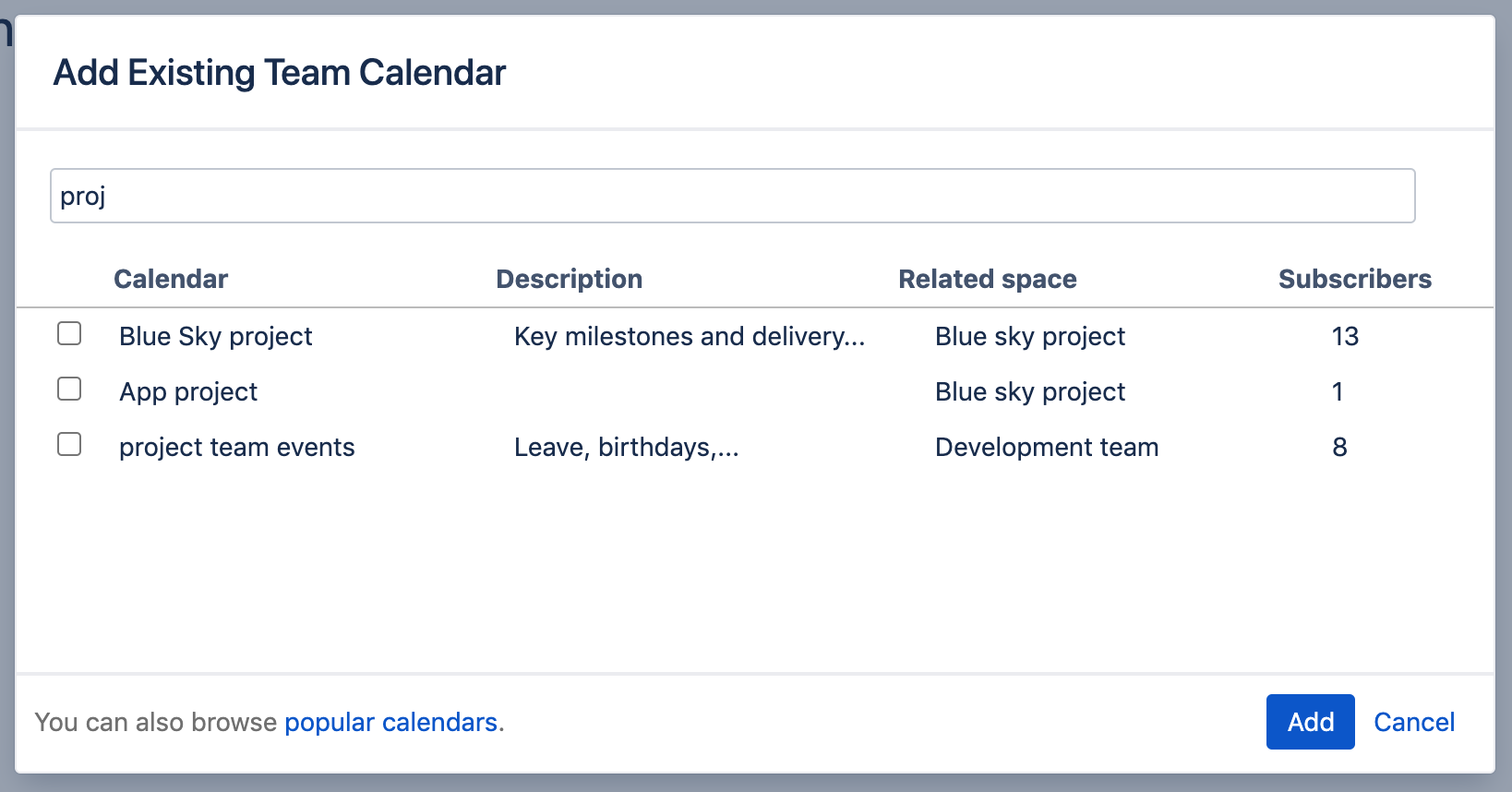Click the "Key milestones and delivery..." description
This screenshot has width=1512, height=792.
tap(689, 336)
